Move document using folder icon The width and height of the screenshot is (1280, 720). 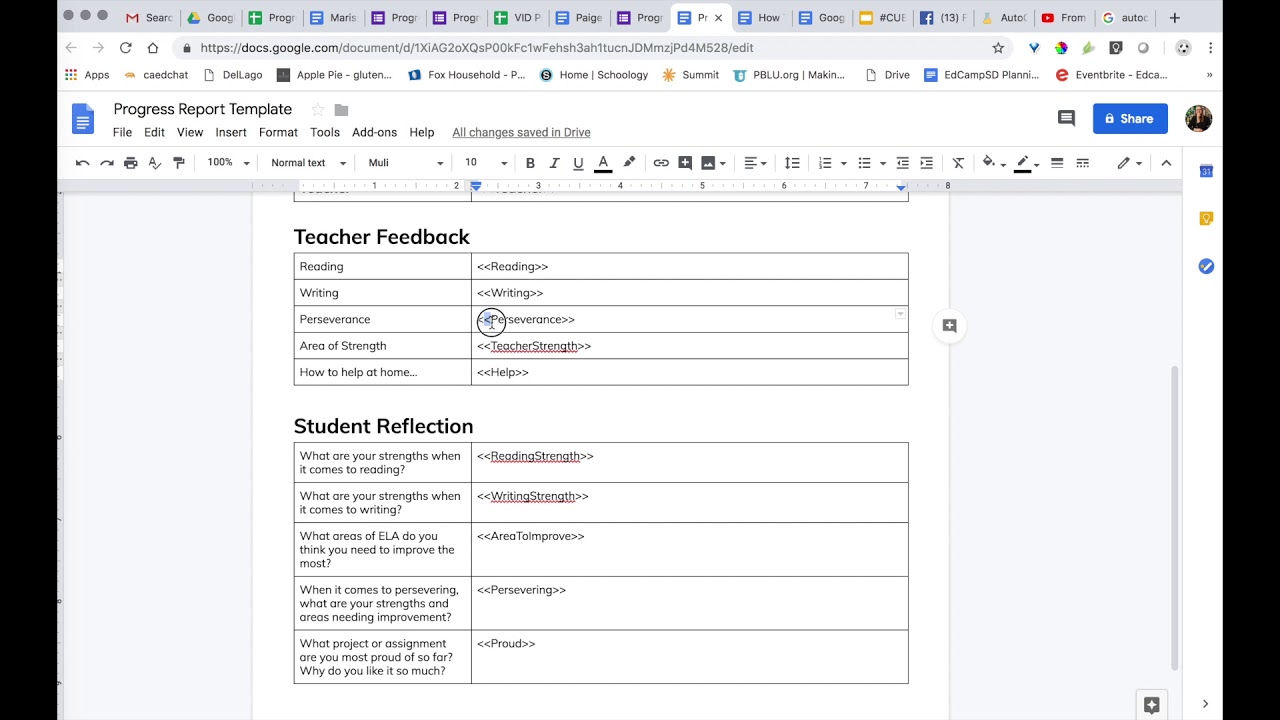point(341,110)
